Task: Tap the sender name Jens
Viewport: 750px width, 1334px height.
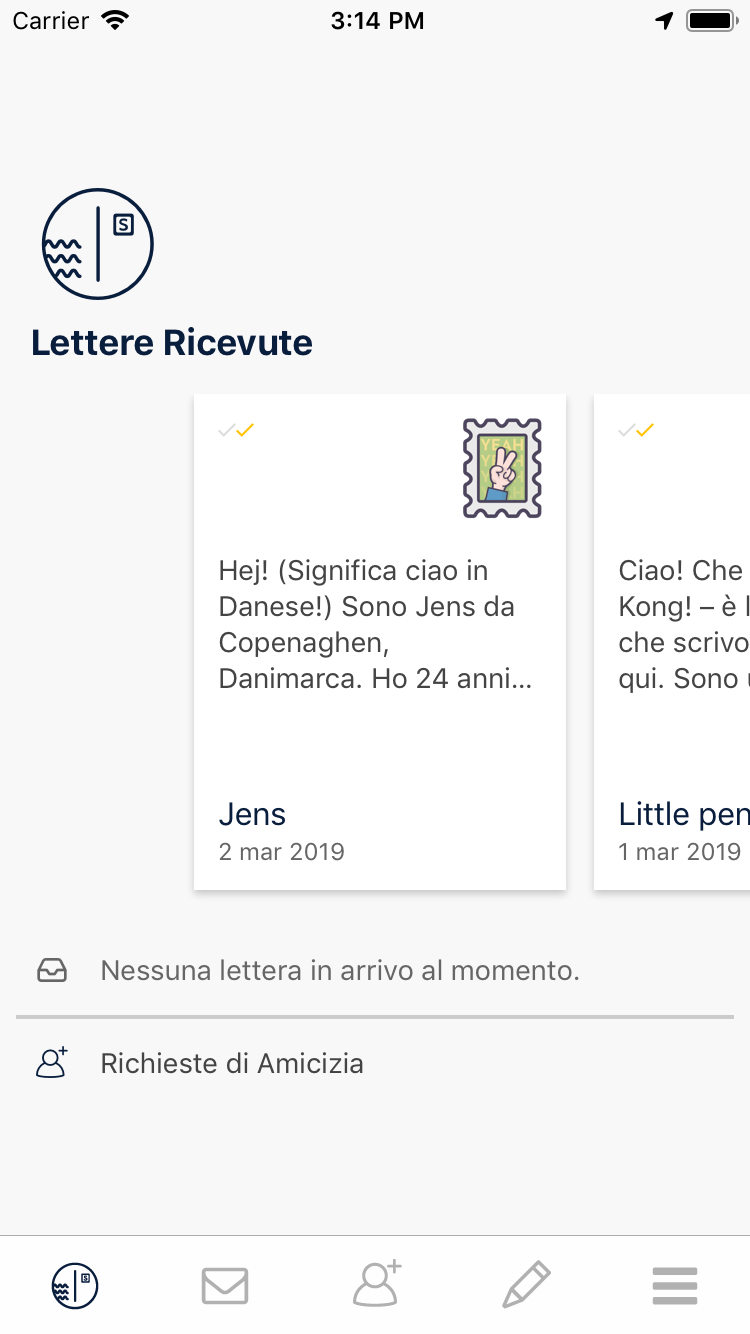Action: 252,815
